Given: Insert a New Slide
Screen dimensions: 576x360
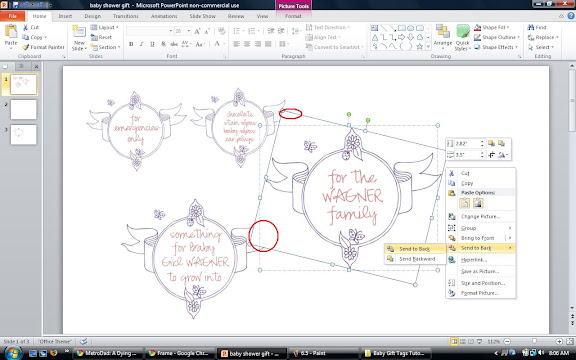Looking at the screenshot, I should pos(79,38).
